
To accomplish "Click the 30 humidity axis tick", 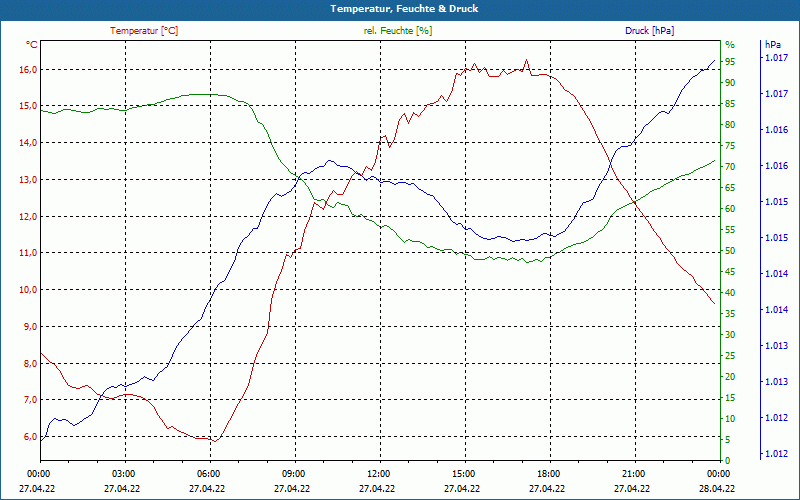I will tap(730, 335).
